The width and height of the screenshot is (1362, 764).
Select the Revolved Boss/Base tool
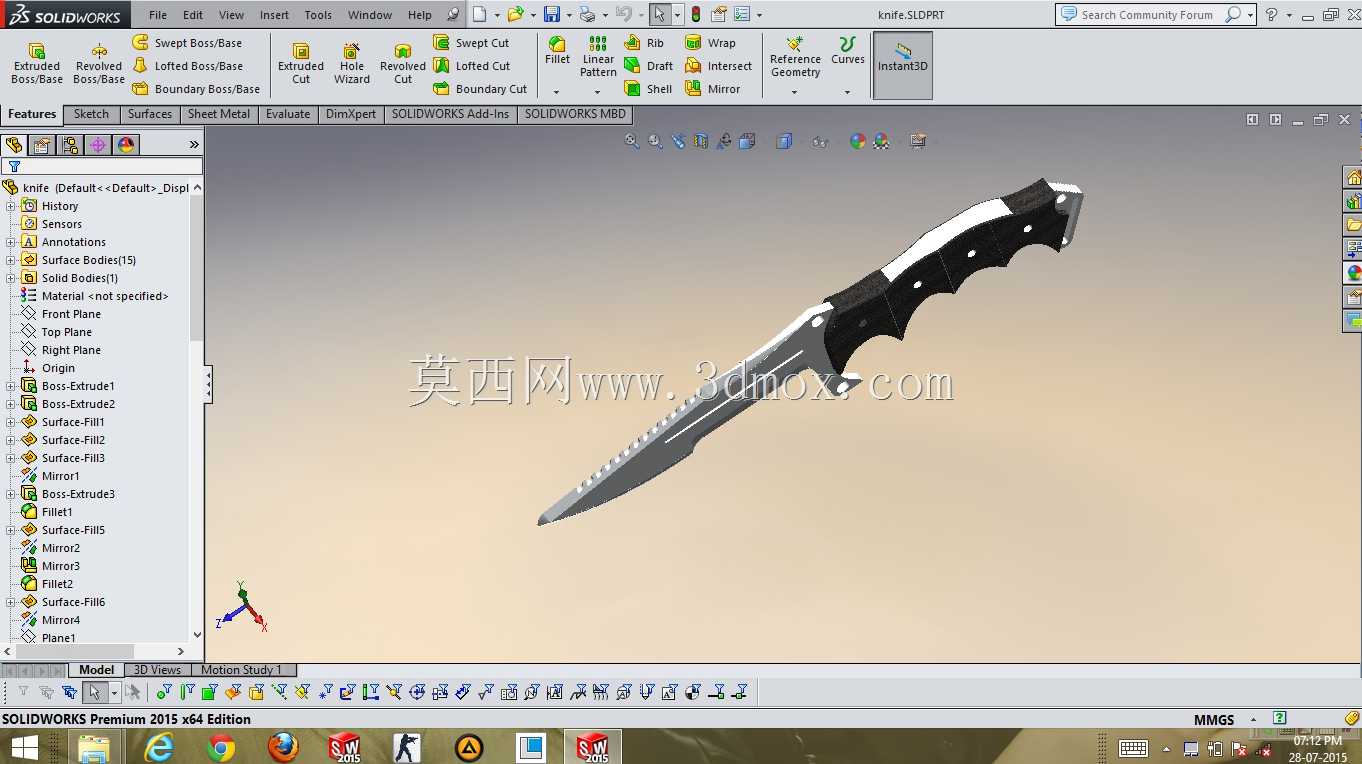(99, 64)
